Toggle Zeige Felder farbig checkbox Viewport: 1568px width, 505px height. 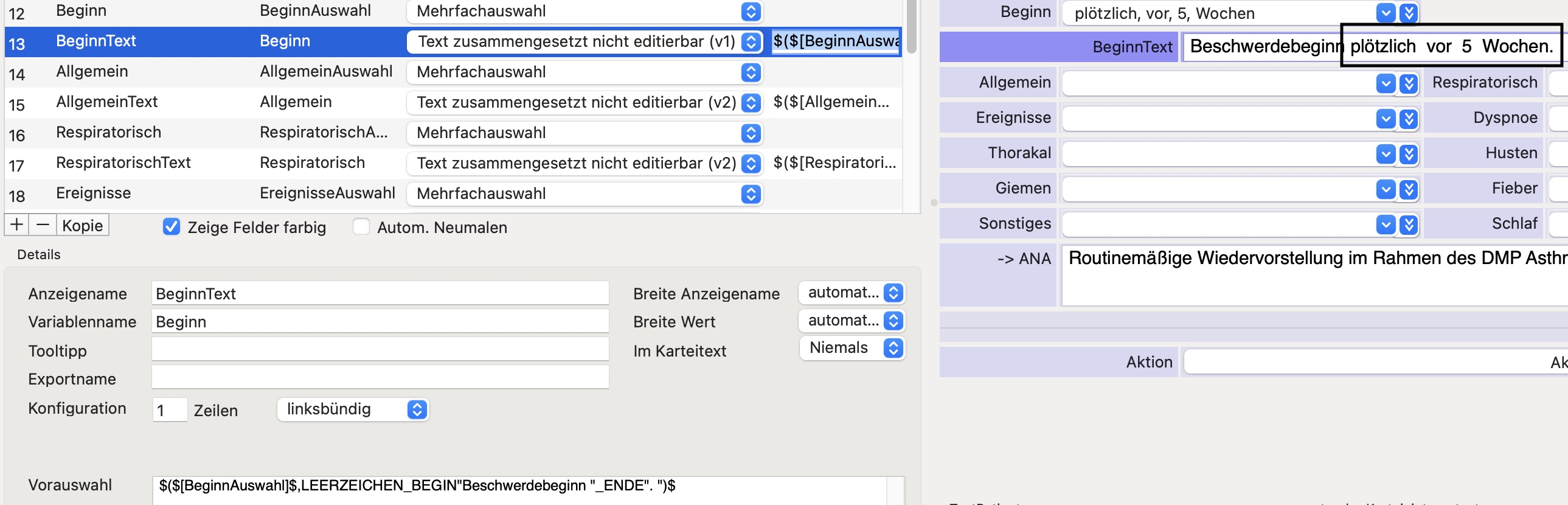coord(172,226)
